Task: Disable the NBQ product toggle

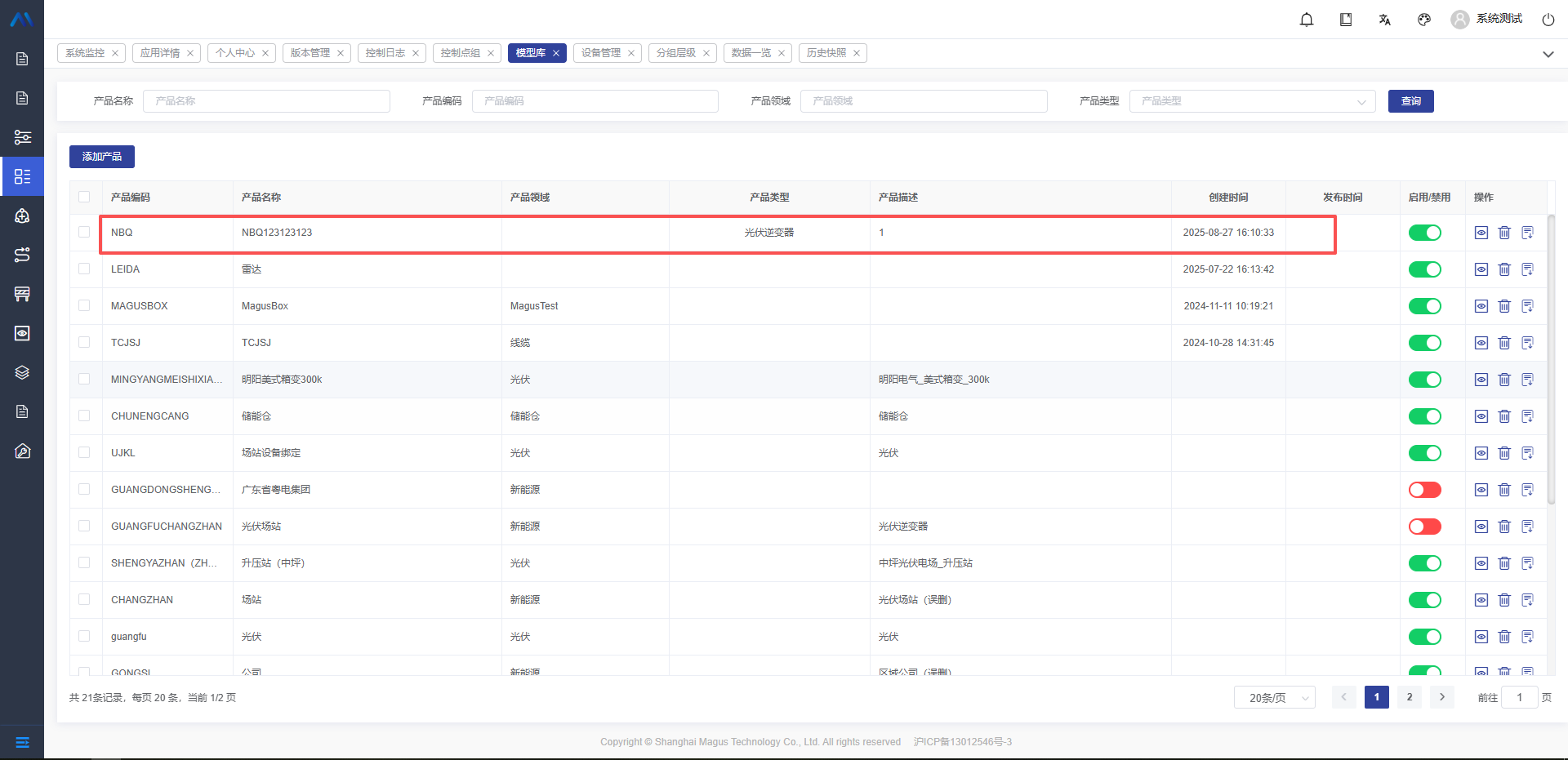Action: (1424, 233)
